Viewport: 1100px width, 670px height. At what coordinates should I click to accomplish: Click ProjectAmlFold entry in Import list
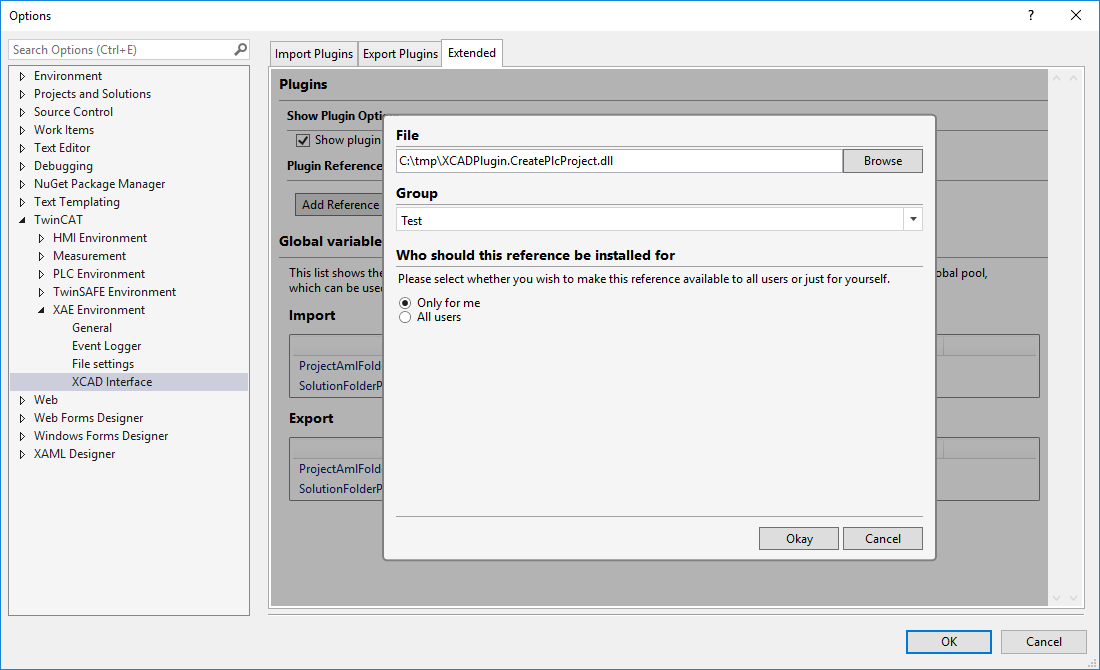[x=340, y=366]
